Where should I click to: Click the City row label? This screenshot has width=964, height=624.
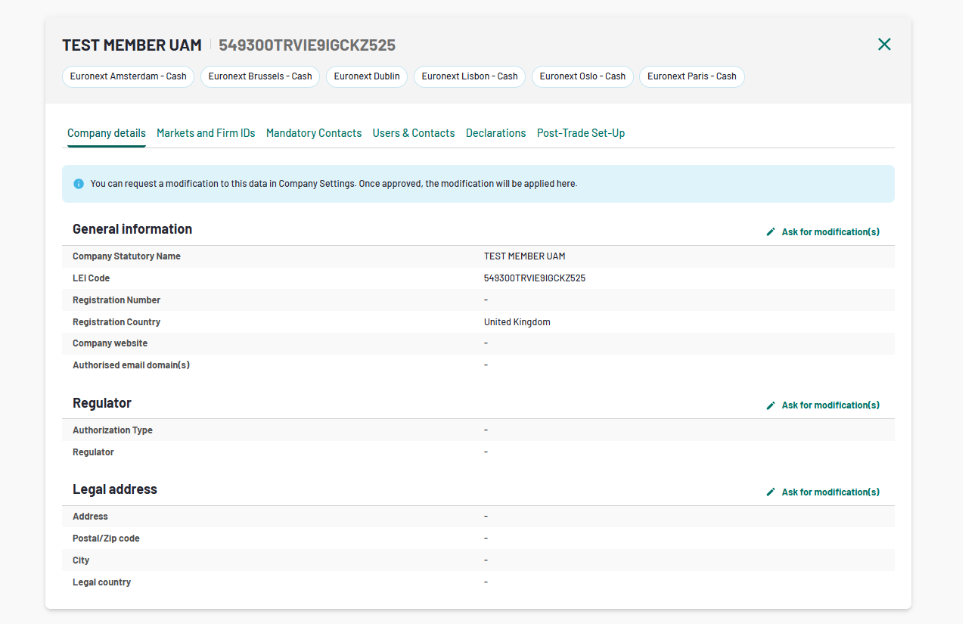point(81,560)
